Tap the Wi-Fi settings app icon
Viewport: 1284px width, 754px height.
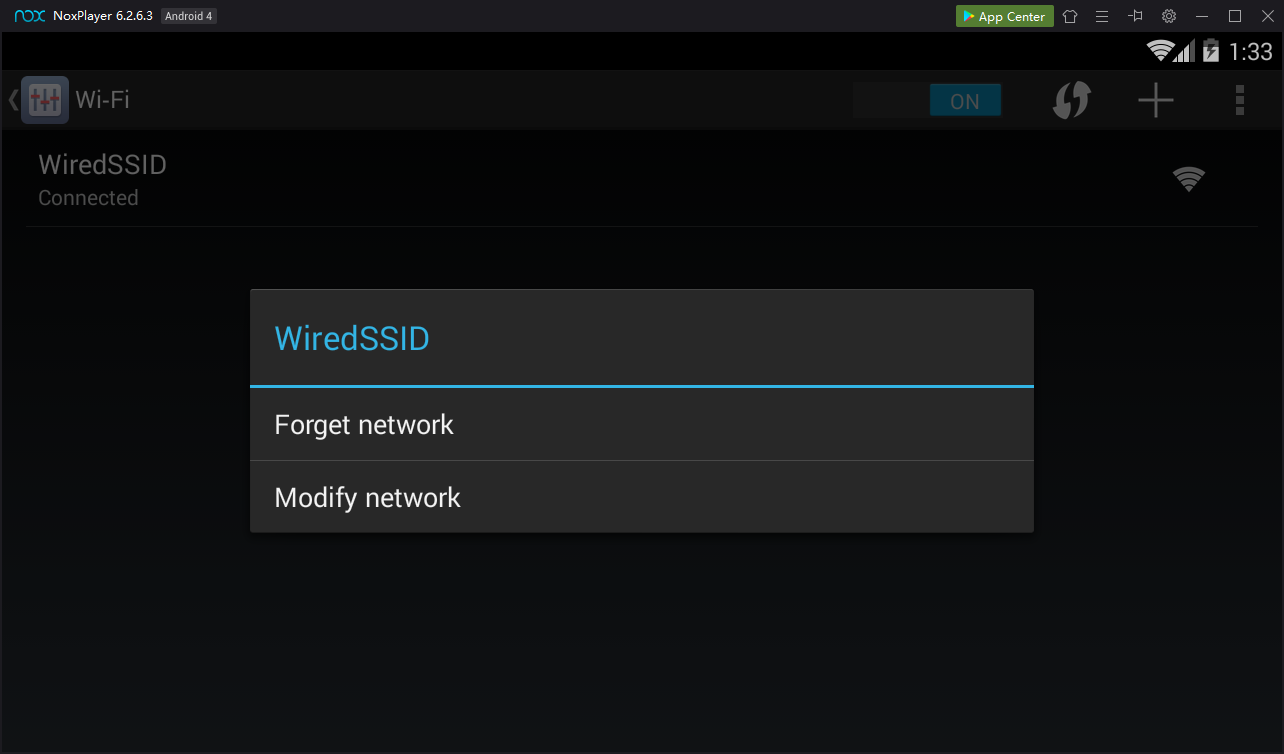[45, 100]
